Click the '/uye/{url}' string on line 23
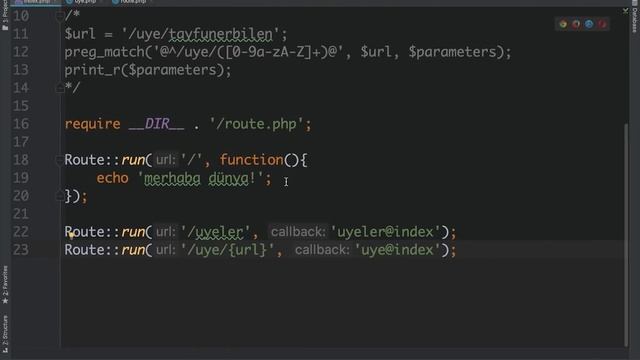The width and height of the screenshot is (640, 360). tap(227, 250)
